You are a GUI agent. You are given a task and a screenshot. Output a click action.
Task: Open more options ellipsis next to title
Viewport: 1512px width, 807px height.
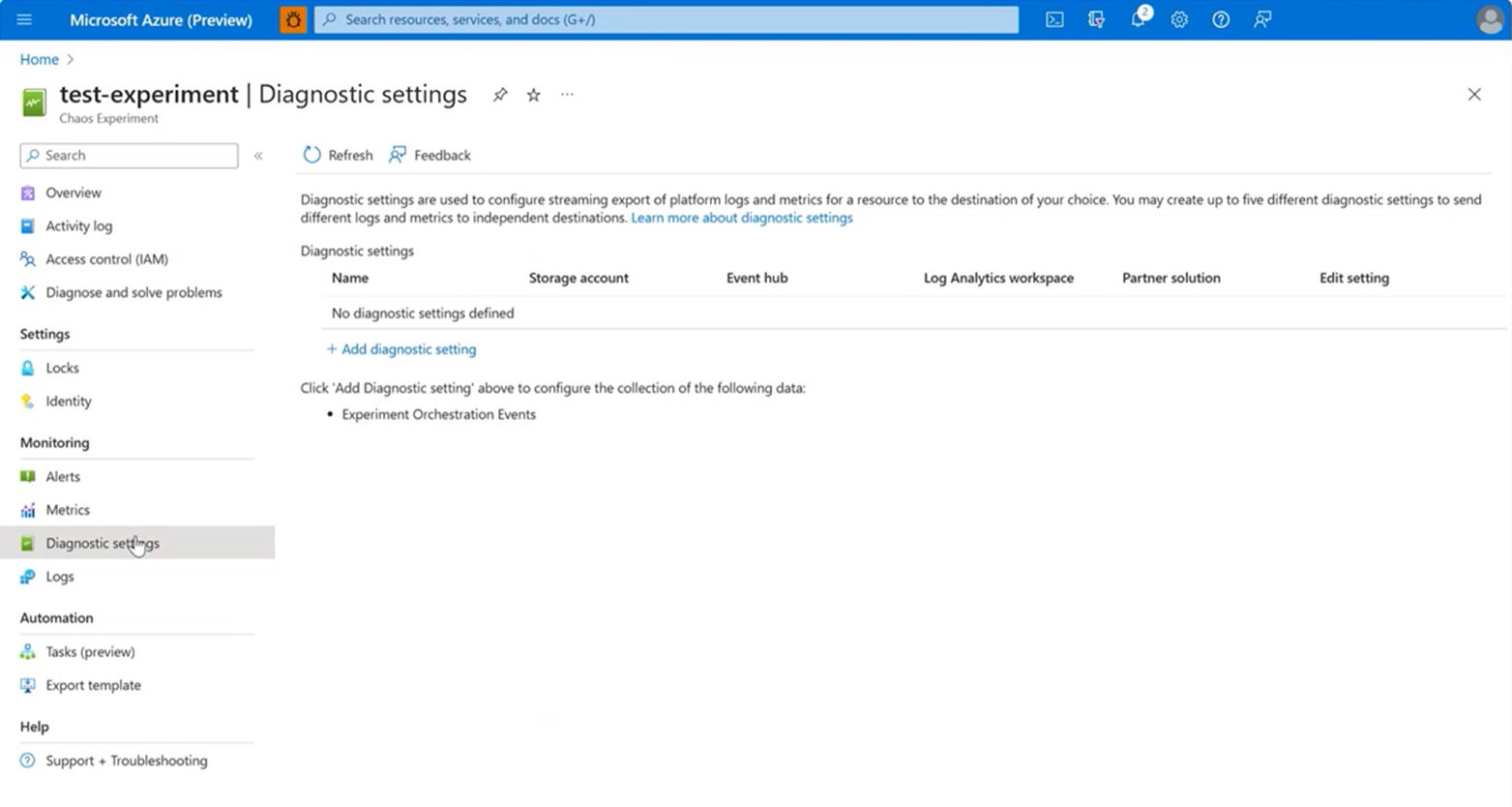[x=567, y=95]
